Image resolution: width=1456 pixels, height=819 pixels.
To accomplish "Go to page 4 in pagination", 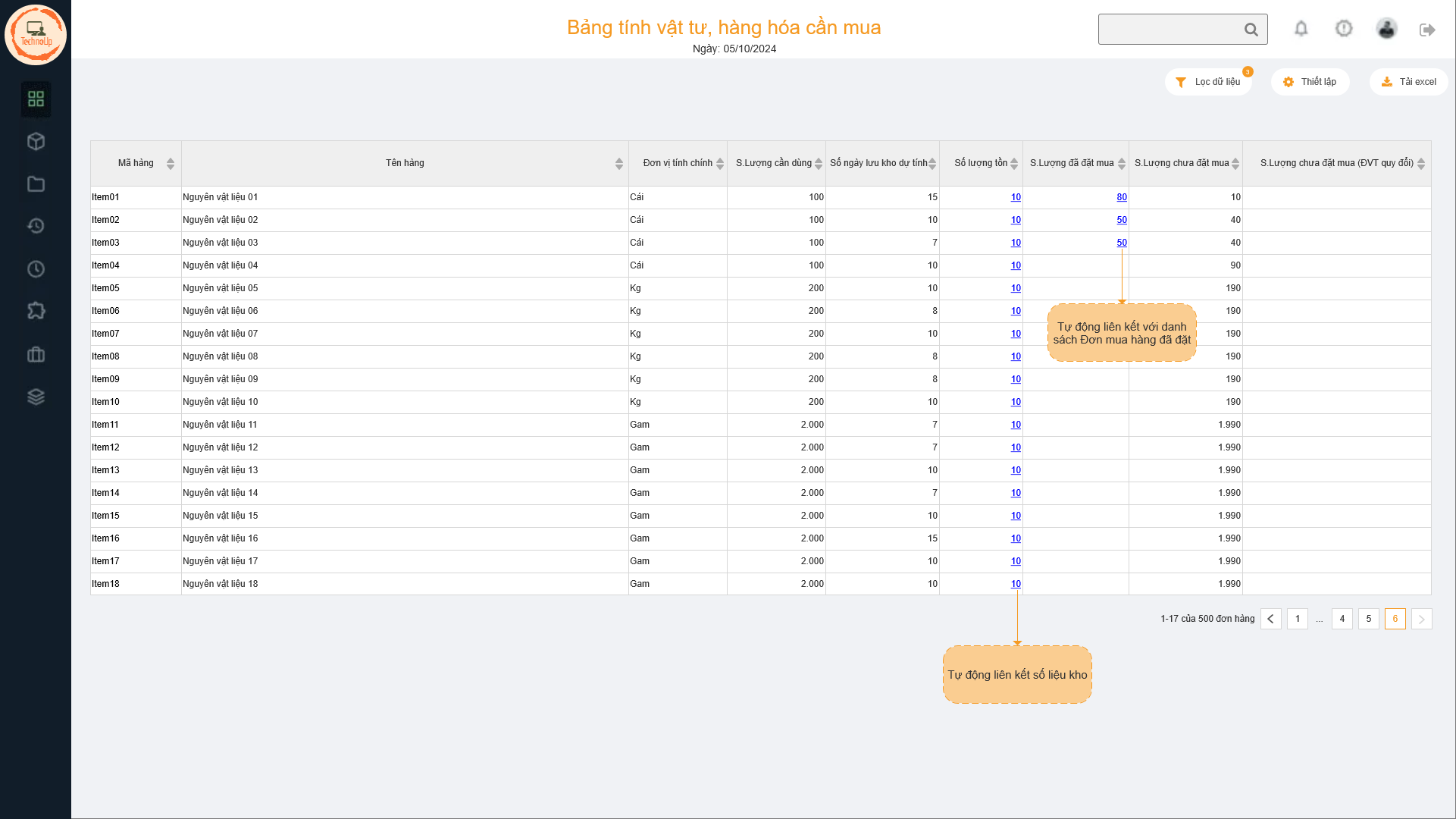I will (x=1342, y=619).
